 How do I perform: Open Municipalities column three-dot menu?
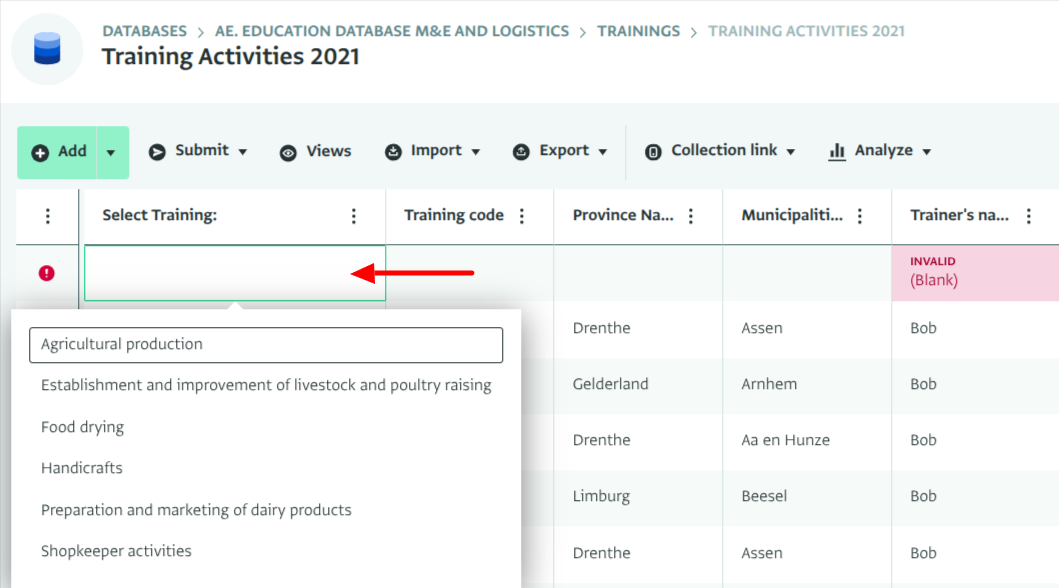pyautogui.click(x=860, y=216)
